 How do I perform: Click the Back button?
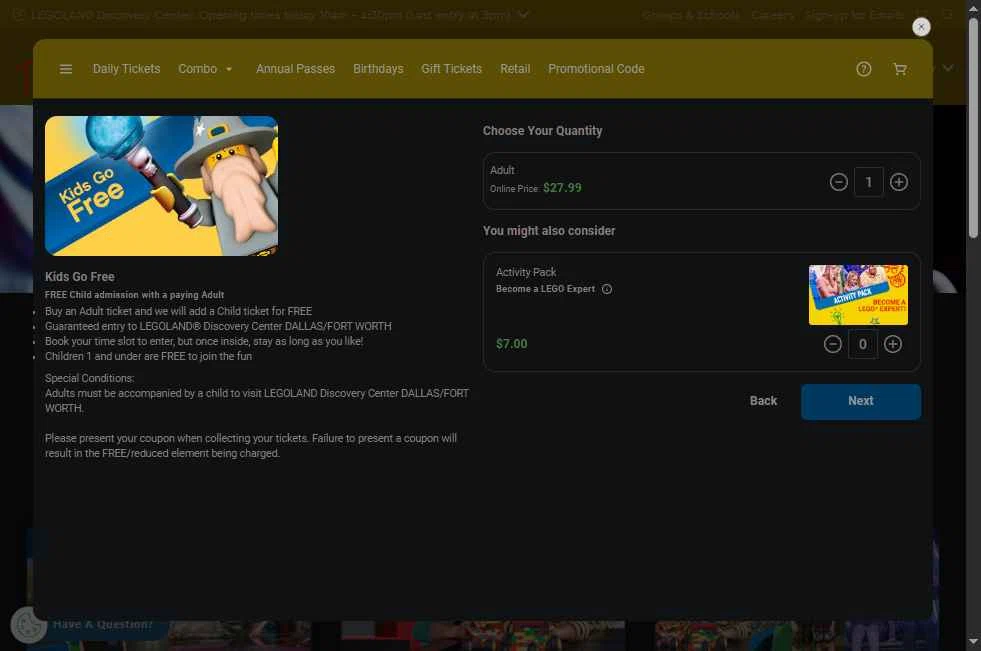763,401
